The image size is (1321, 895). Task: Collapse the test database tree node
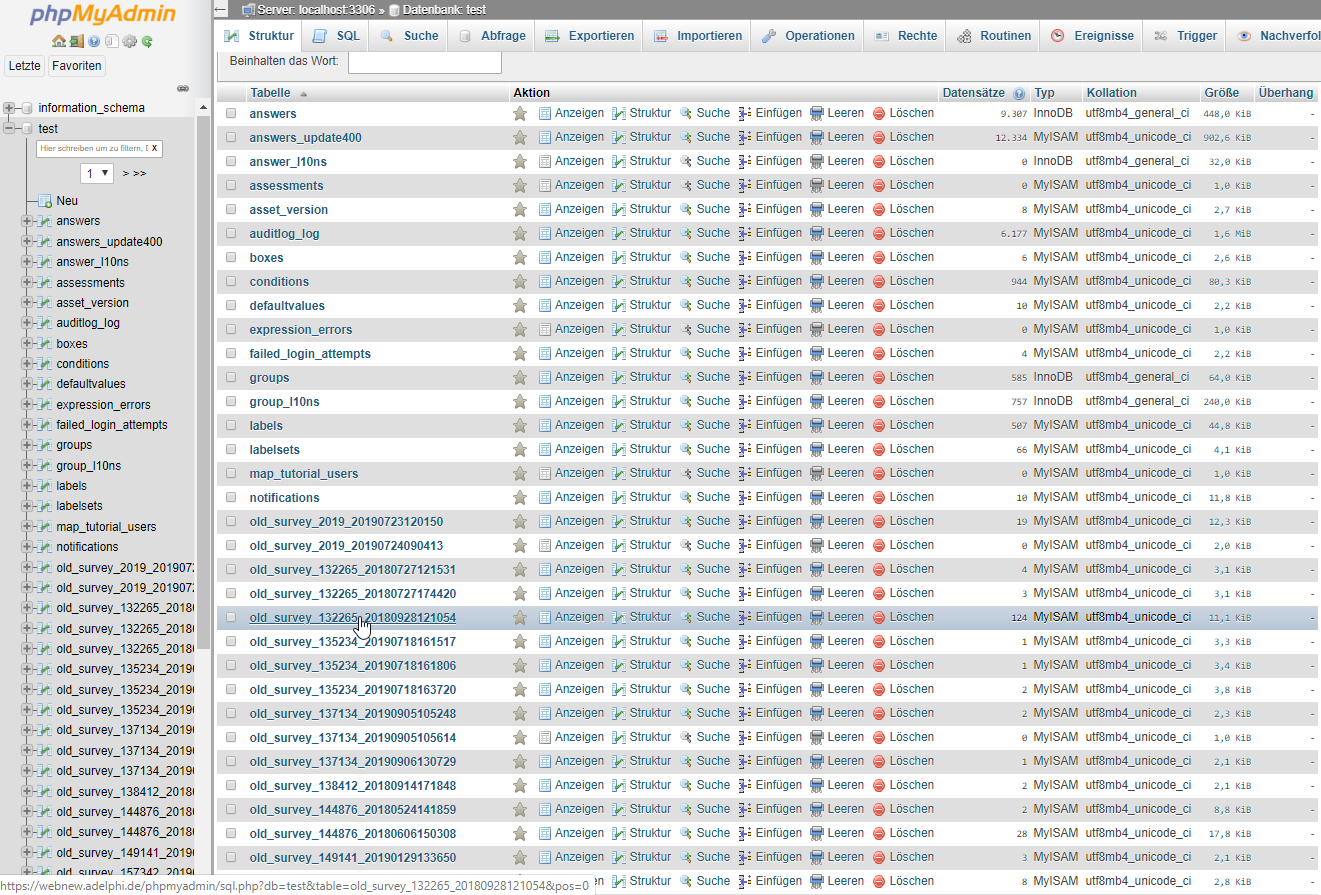click(9, 129)
